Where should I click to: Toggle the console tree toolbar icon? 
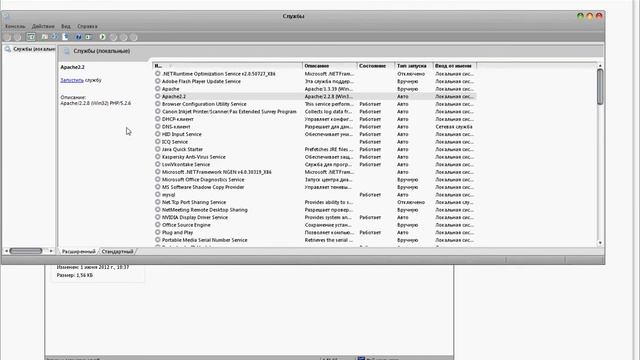tap(31, 37)
